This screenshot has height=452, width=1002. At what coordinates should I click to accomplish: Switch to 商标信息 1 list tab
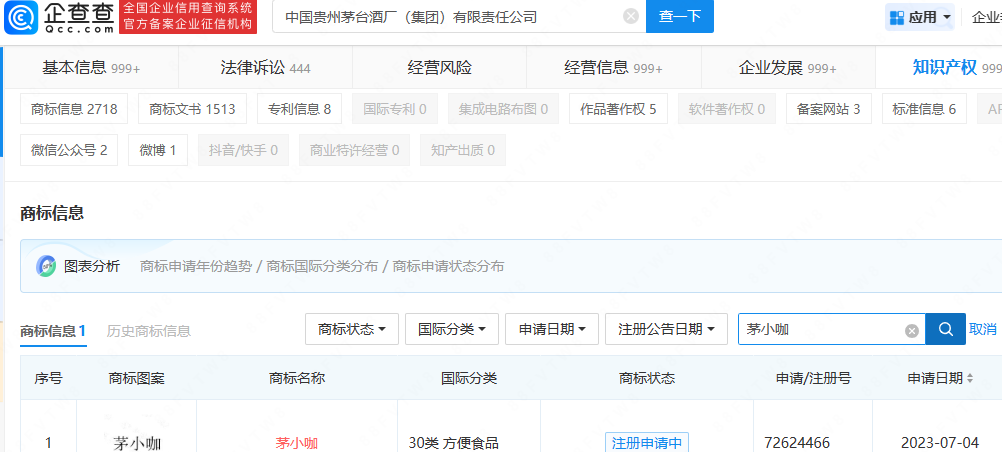click(x=53, y=331)
